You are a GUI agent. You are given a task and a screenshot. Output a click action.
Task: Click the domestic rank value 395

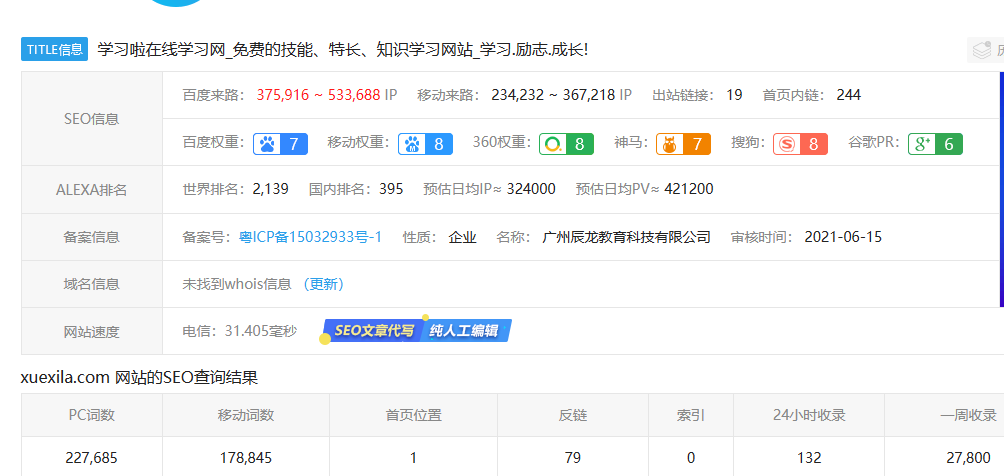[x=391, y=189]
